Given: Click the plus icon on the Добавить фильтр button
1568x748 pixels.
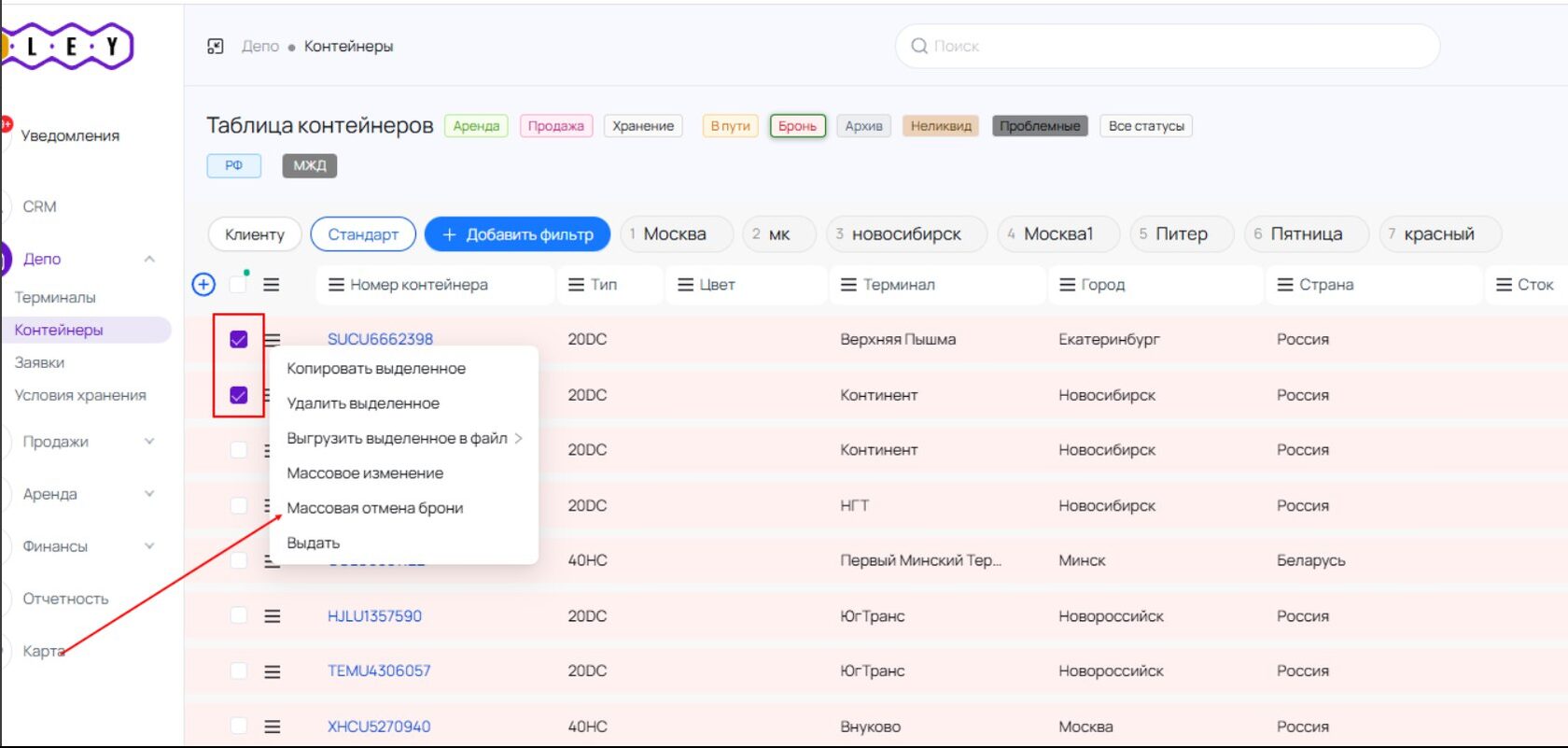Looking at the screenshot, I should pyautogui.click(x=449, y=234).
